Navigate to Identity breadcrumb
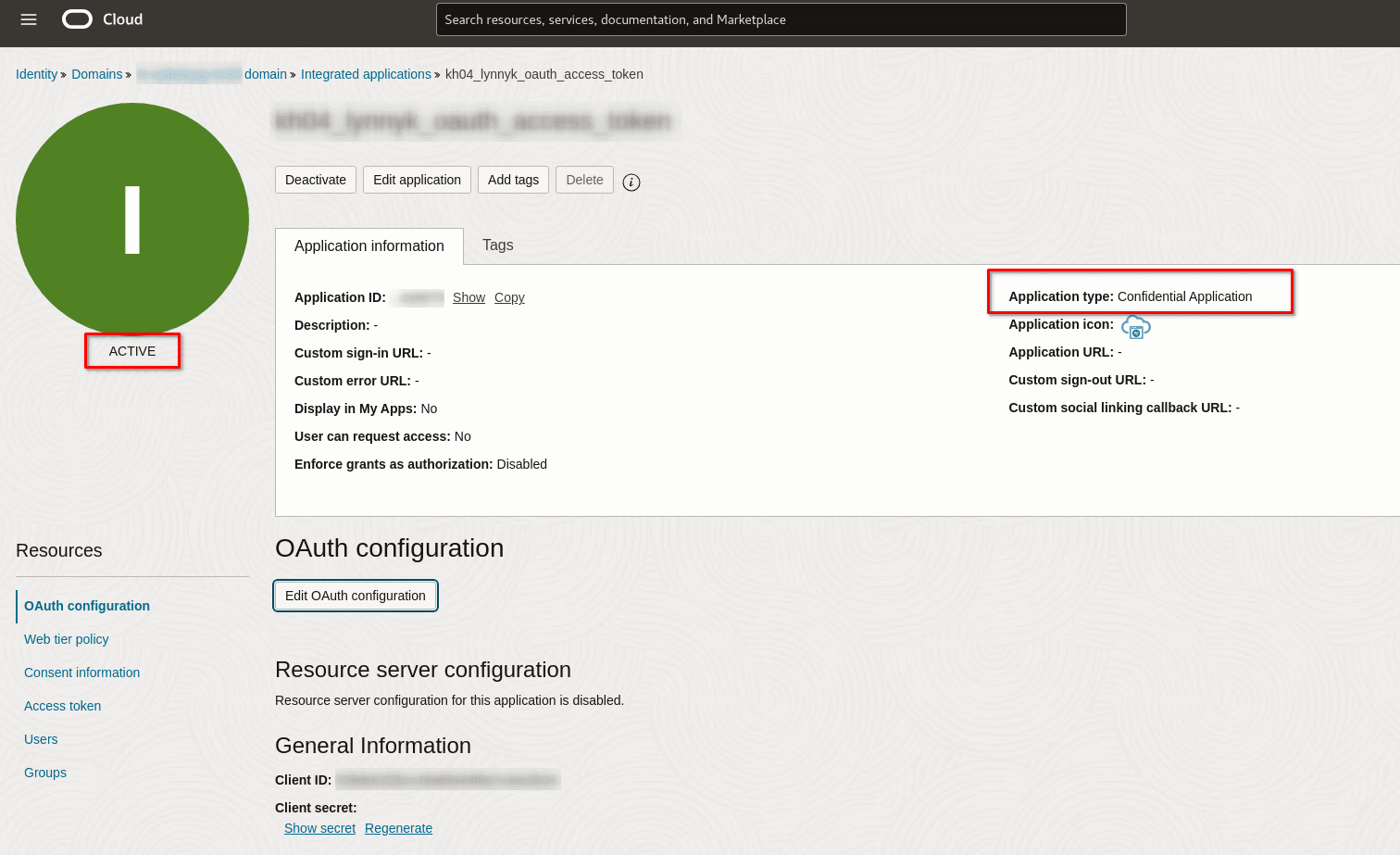Viewport: 1400px width, 855px height. coord(36,74)
